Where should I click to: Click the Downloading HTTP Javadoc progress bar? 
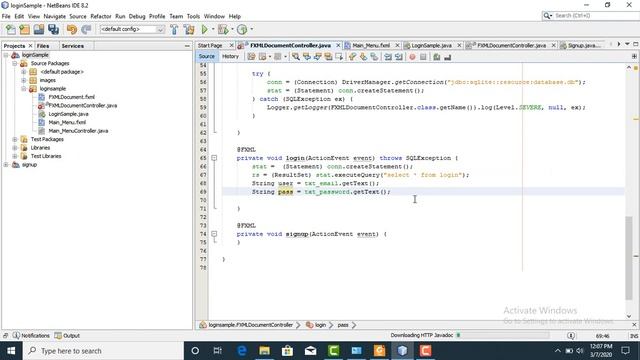point(504,335)
